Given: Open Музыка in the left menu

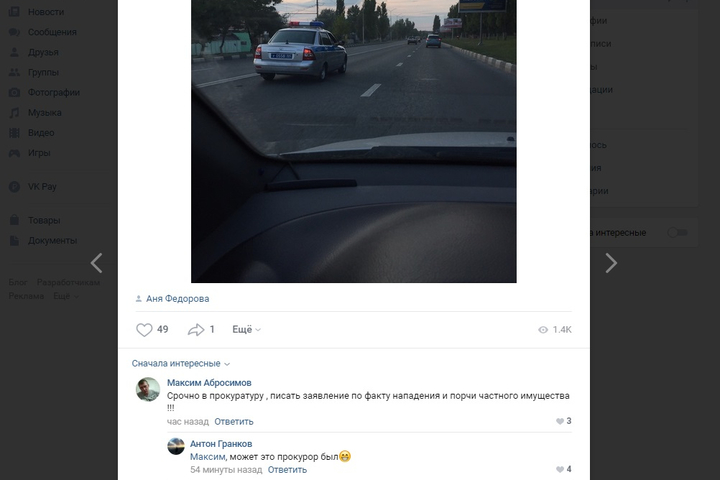Looking at the screenshot, I should coord(45,113).
